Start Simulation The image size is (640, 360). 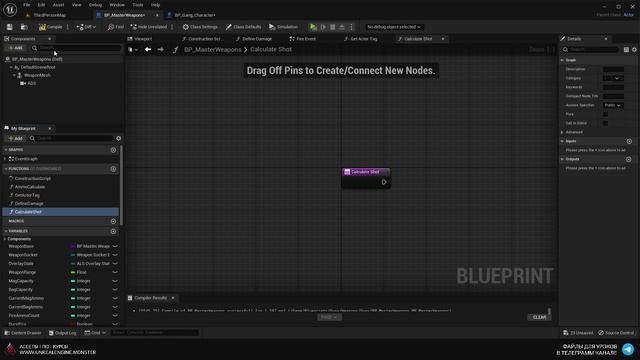(x=283, y=27)
